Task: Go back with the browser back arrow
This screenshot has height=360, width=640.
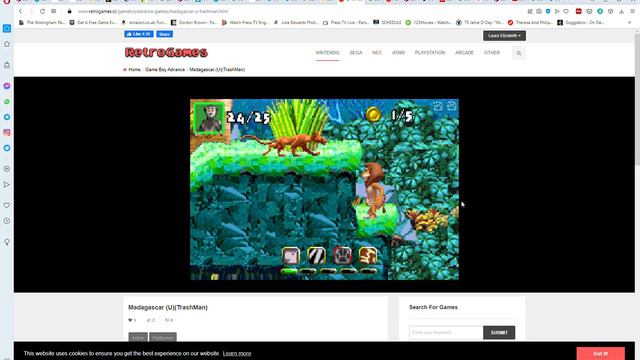Action: [x=20, y=11]
